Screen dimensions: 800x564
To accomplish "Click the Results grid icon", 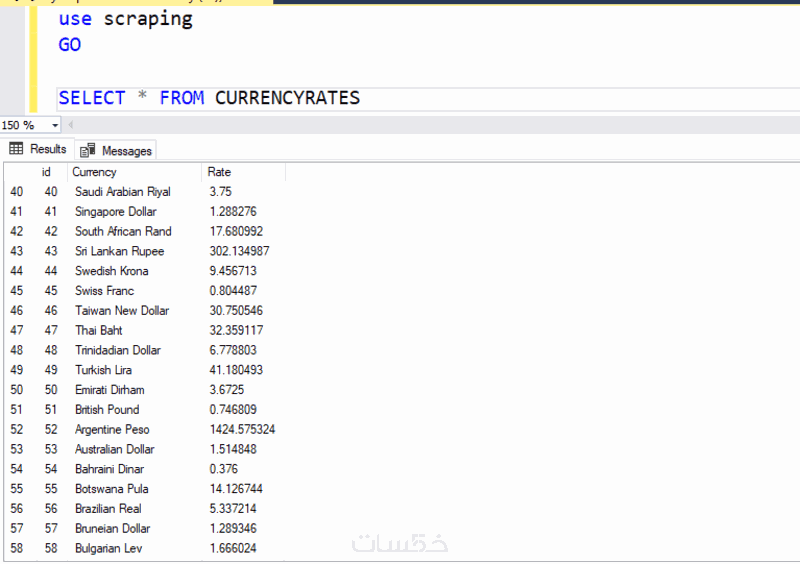I will point(16,149).
